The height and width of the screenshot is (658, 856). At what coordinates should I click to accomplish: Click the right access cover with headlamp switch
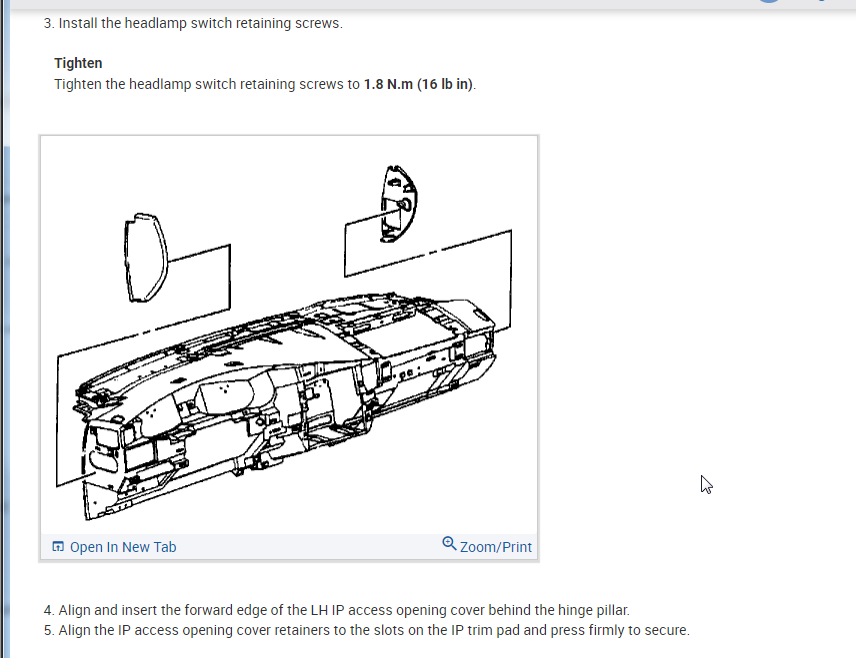399,204
